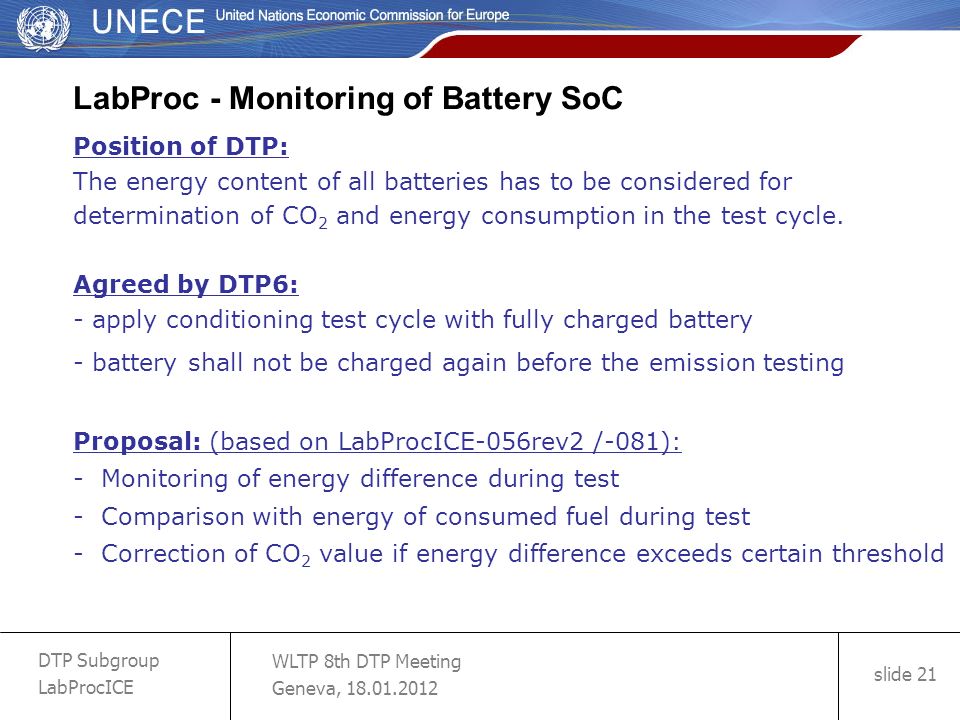Screen dimensions: 960x720
Task: Click the Agreed by DTP6 heading
Action: pyautogui.click(x=186, y=285)
